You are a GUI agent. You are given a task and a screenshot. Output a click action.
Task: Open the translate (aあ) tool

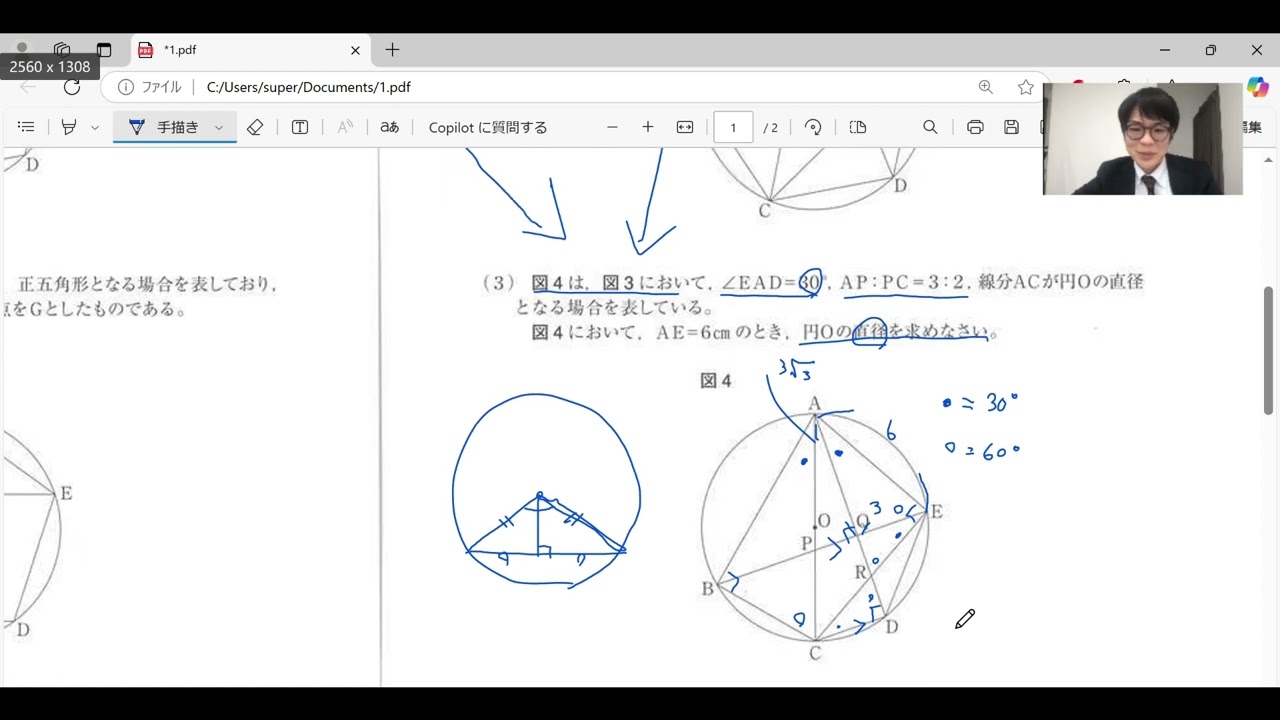pyautogui.click(x=390, y=127)
